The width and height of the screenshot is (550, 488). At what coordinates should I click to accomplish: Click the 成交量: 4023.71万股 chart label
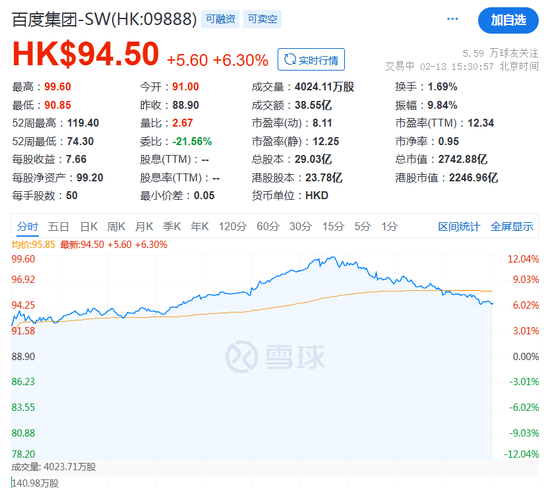click(x=53, y=467)
